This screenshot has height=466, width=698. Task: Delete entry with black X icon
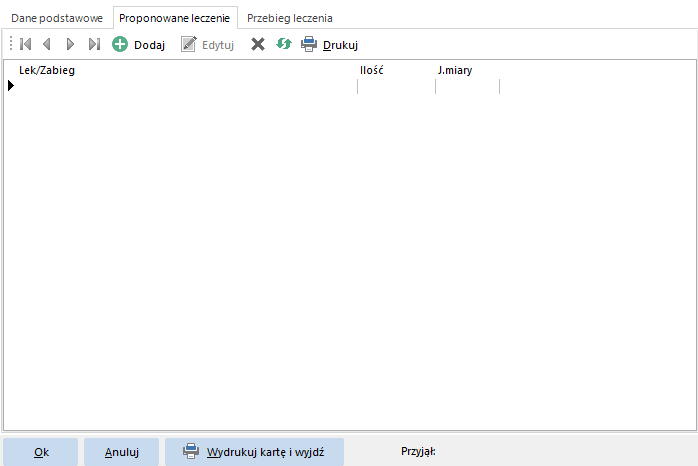coord(258,44)
